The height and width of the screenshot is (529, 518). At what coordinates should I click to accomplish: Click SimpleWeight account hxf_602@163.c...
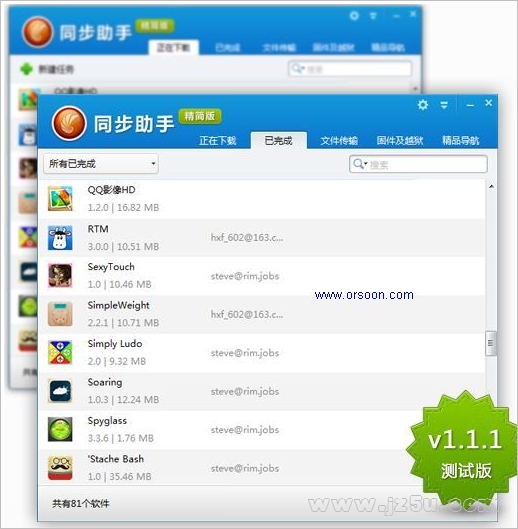[x=247, y=314]
